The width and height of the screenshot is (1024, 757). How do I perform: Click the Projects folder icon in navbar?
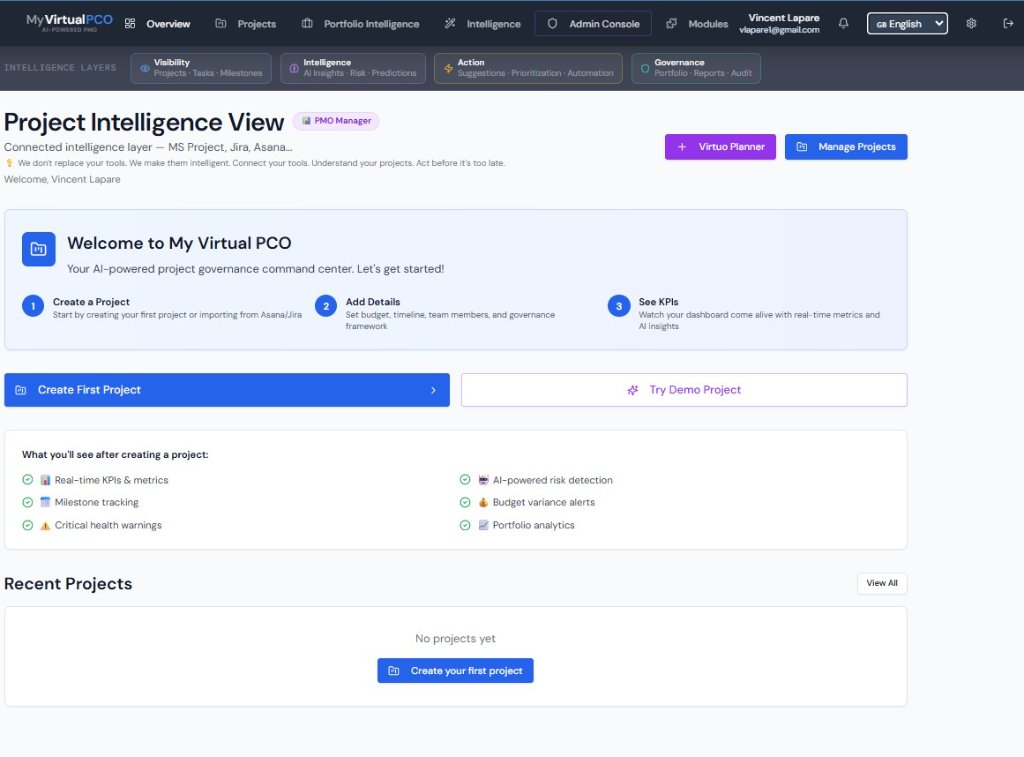coord(221,24)
